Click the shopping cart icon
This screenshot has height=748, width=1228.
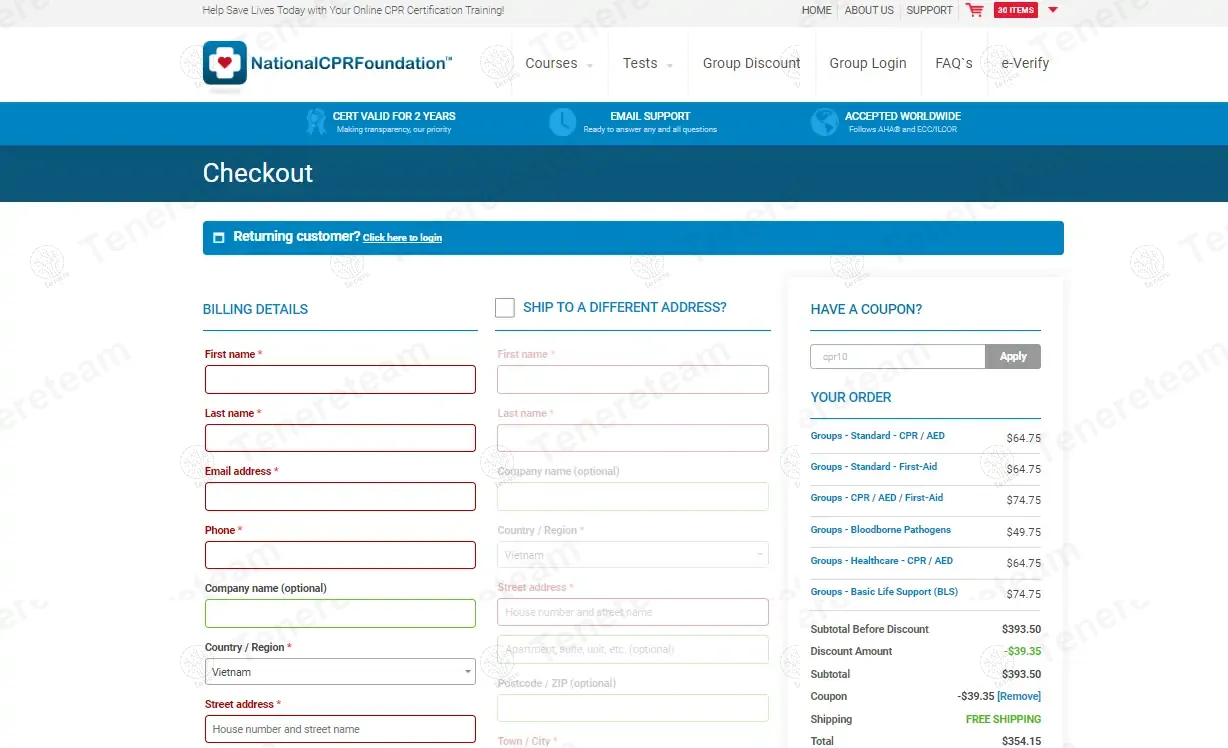[974, 10]
